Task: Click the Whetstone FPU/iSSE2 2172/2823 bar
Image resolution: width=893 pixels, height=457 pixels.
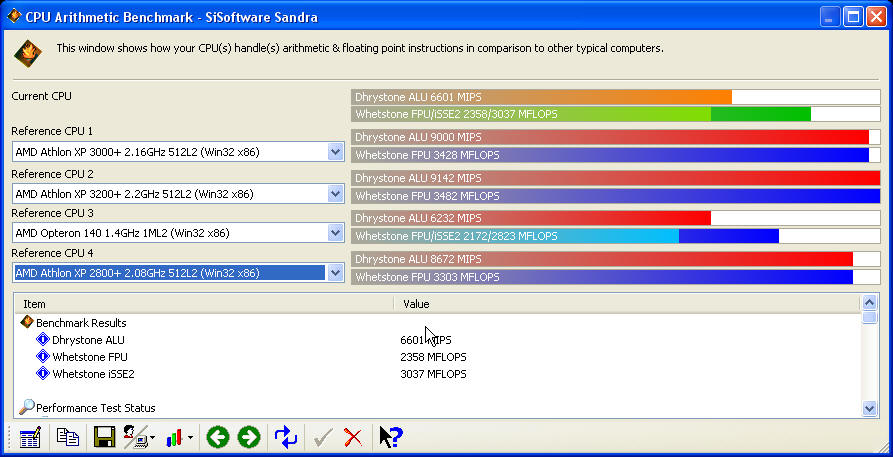Action: [616, 236]
